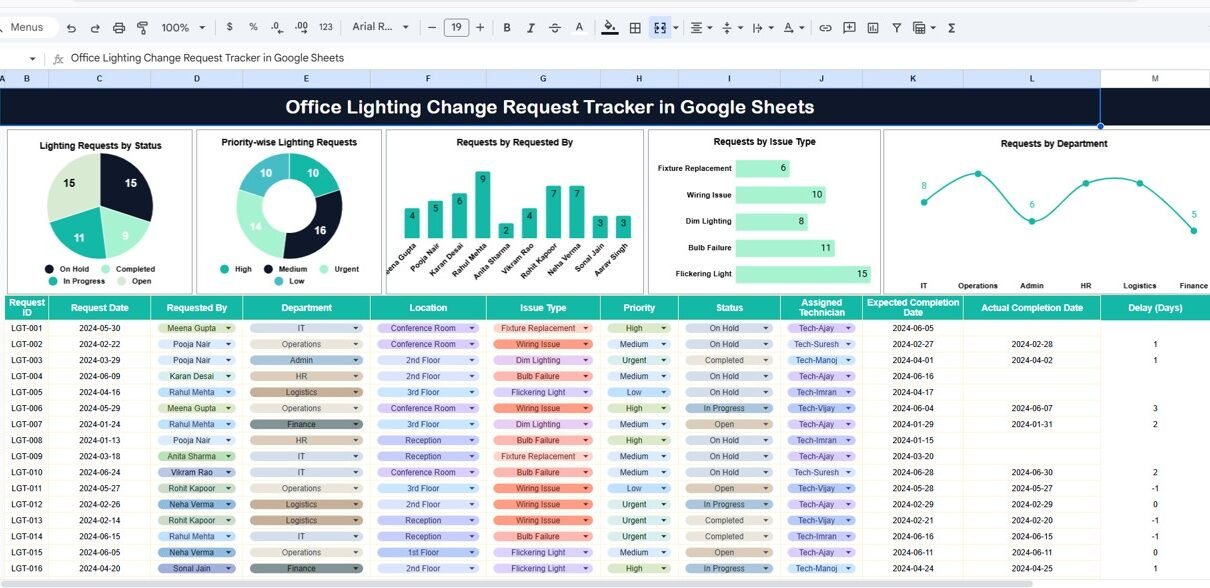Open the Fill color picker
This screenshot has width=1210, height=588.
click(609, 28)
